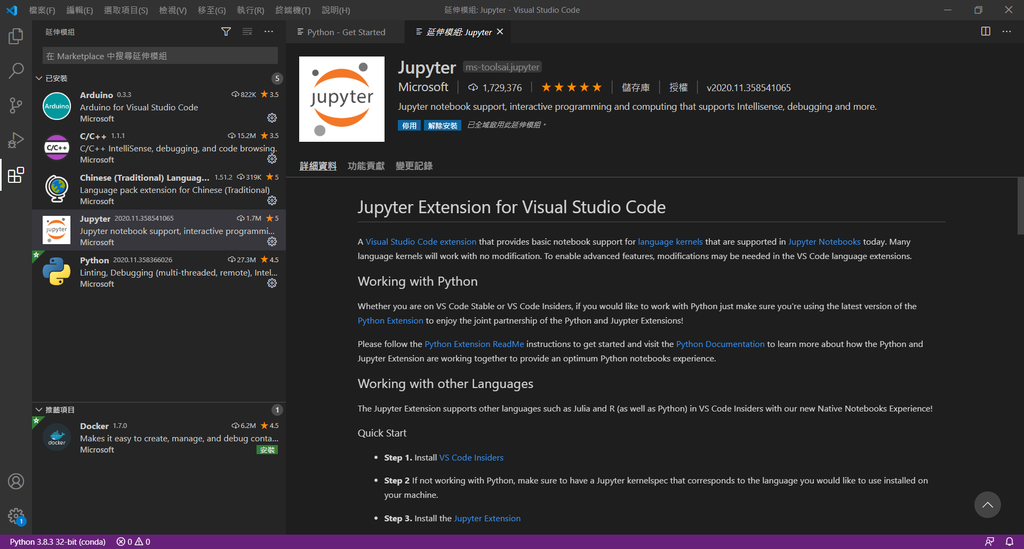Open the 終端機(T) menu
The width and height of the screenshot is (1024, 549).
293,10
